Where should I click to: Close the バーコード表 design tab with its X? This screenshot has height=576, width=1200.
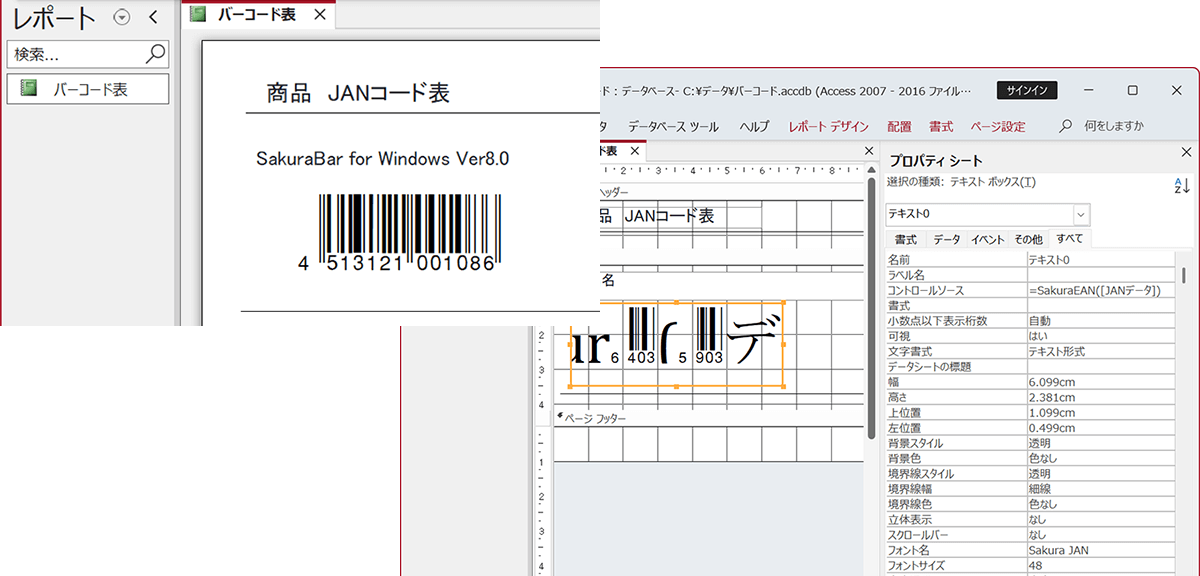tap(634, 151)
